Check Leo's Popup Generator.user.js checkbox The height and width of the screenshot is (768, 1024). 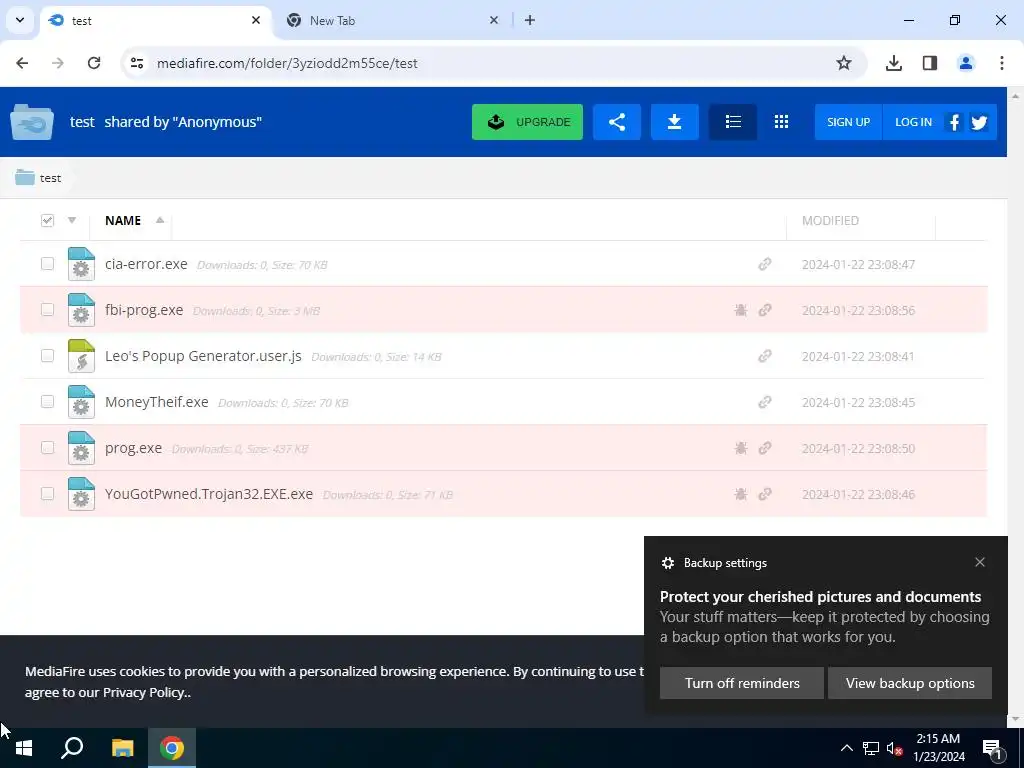[x=47, y=355]
